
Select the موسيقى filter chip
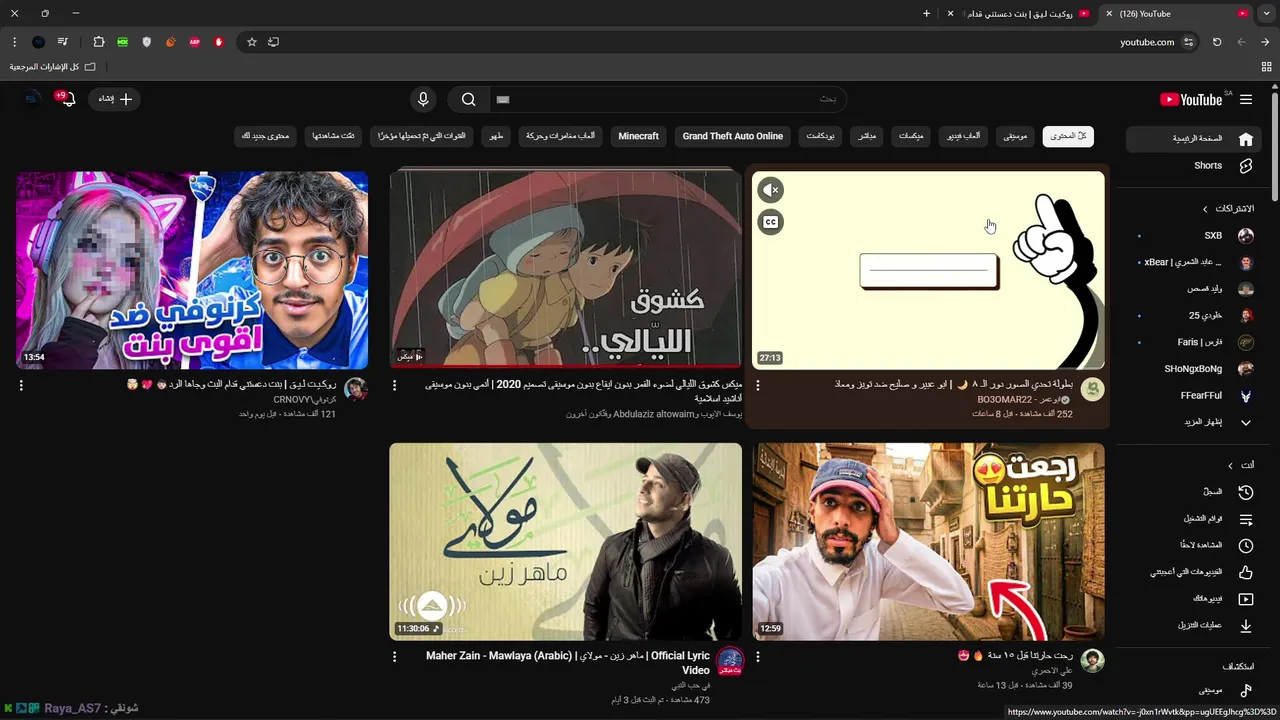click(x=1015, y=136)
